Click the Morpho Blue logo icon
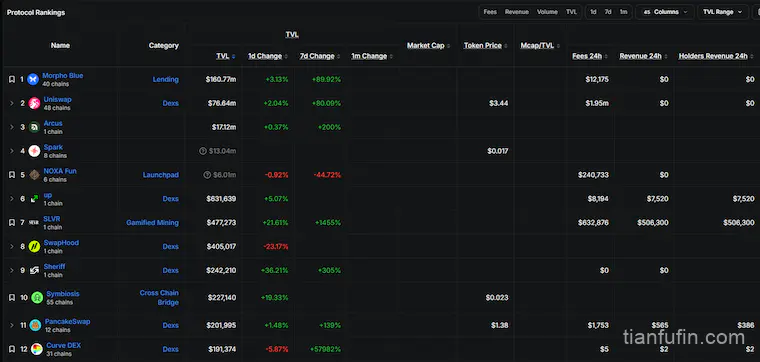Viewport: 760px width, 362px height. coord(33,79)
